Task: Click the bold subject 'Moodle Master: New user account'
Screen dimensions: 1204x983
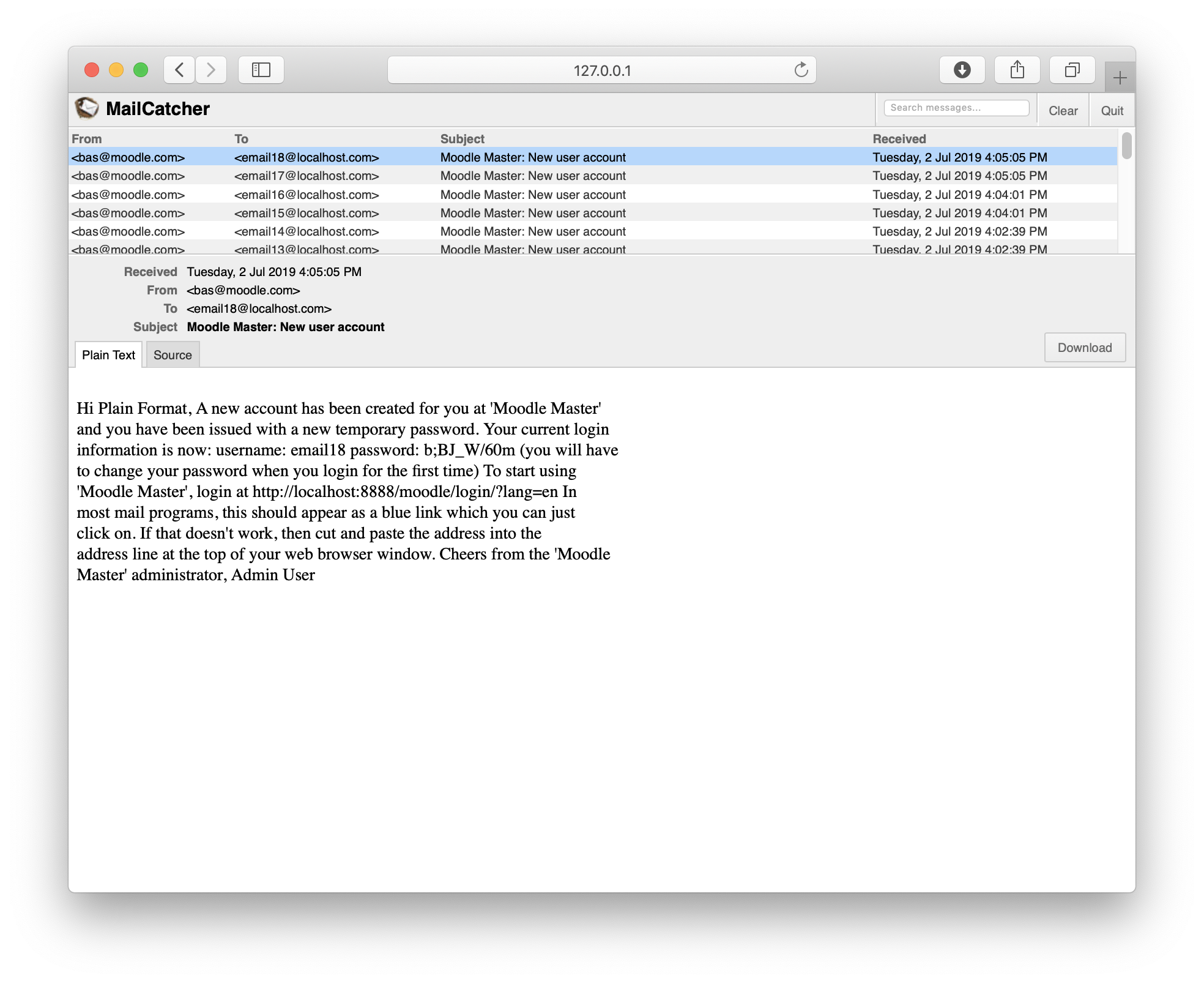Action: pos(286,327)
